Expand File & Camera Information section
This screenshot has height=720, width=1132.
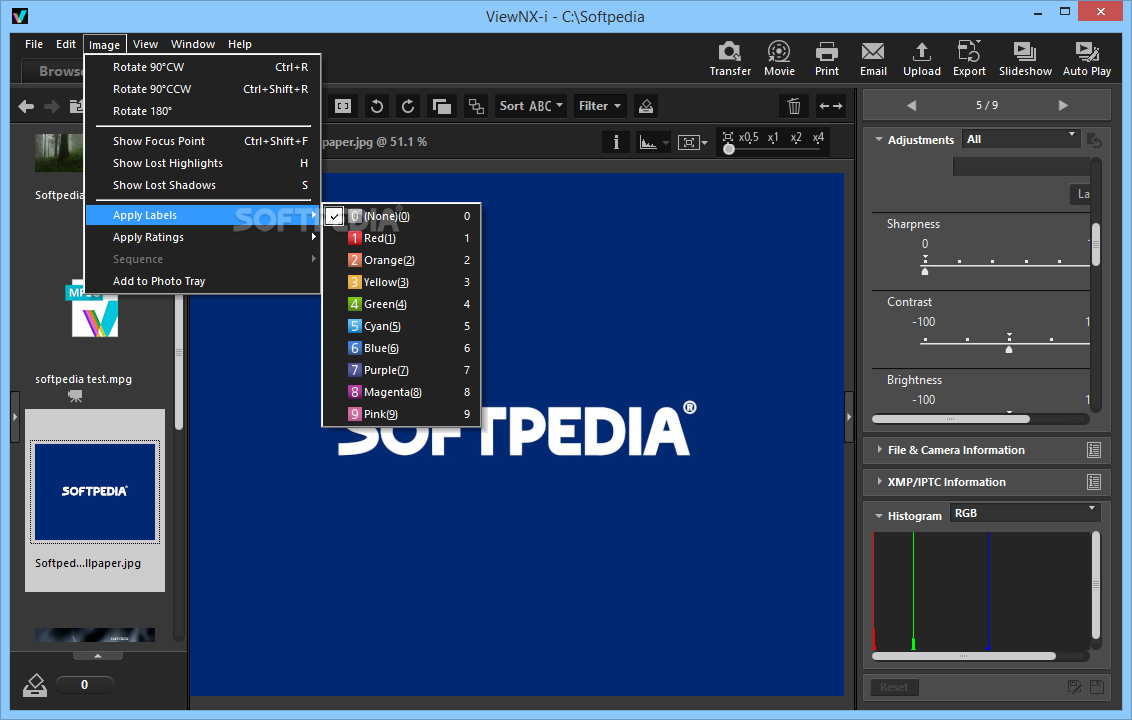point(879,449)
